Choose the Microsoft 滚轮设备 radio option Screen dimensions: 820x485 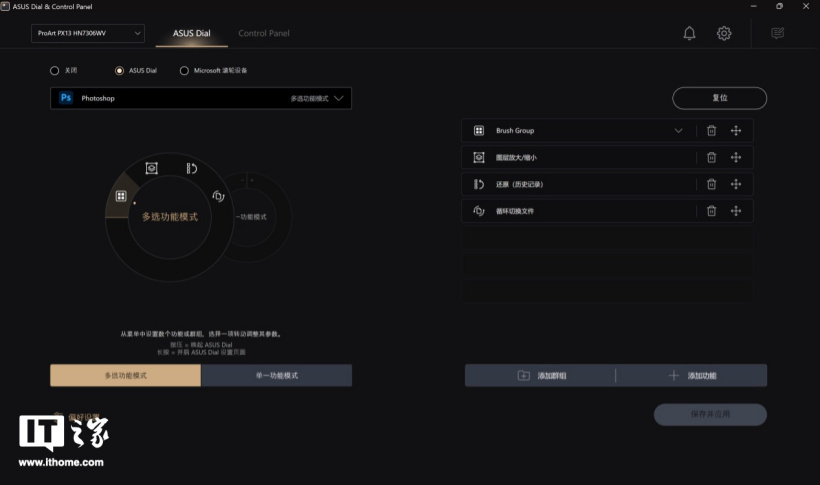184,71
